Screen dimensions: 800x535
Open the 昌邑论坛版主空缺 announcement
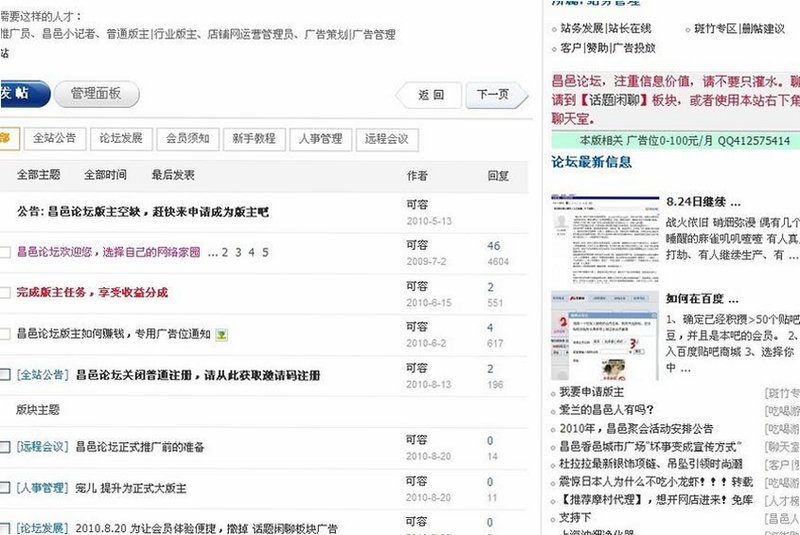pos(158,212)
